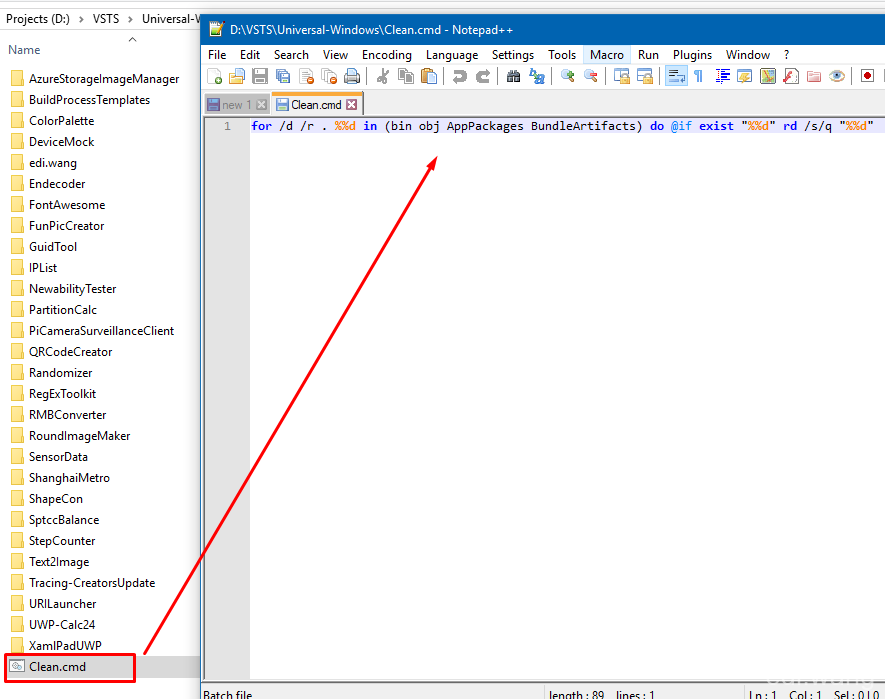Image resolution: width=885 pixels, height=699 pixels.
Task: Expand the chevron after Projects (D:)
Action: 81,19
